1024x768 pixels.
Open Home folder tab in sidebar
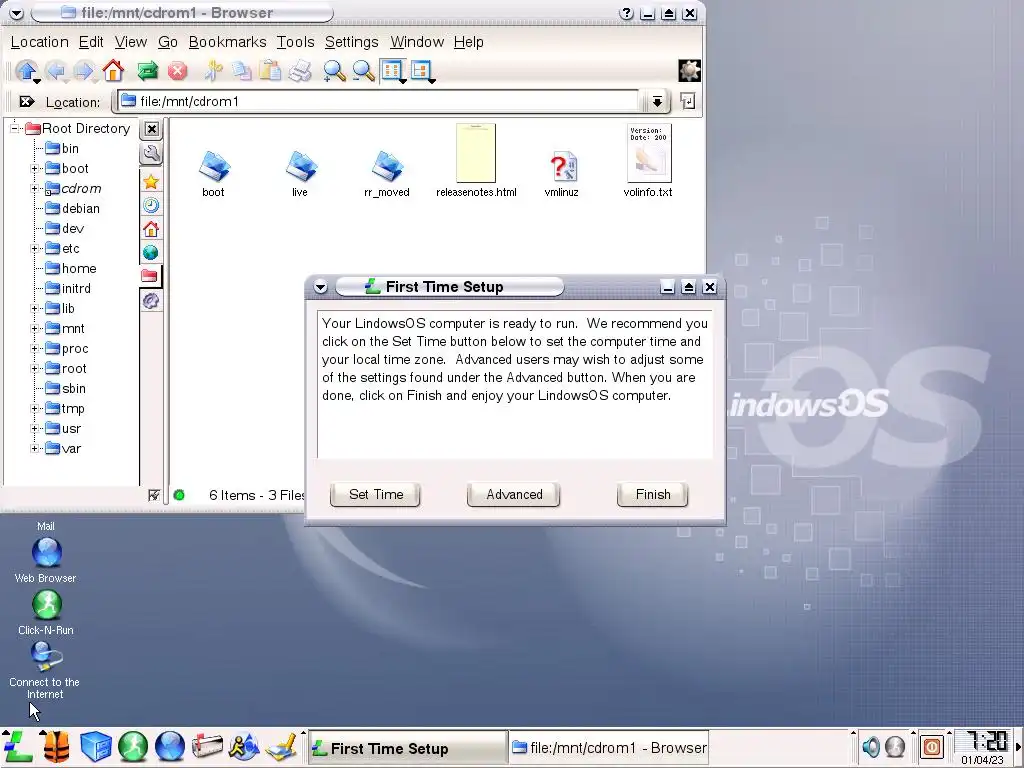pos(151,229)
